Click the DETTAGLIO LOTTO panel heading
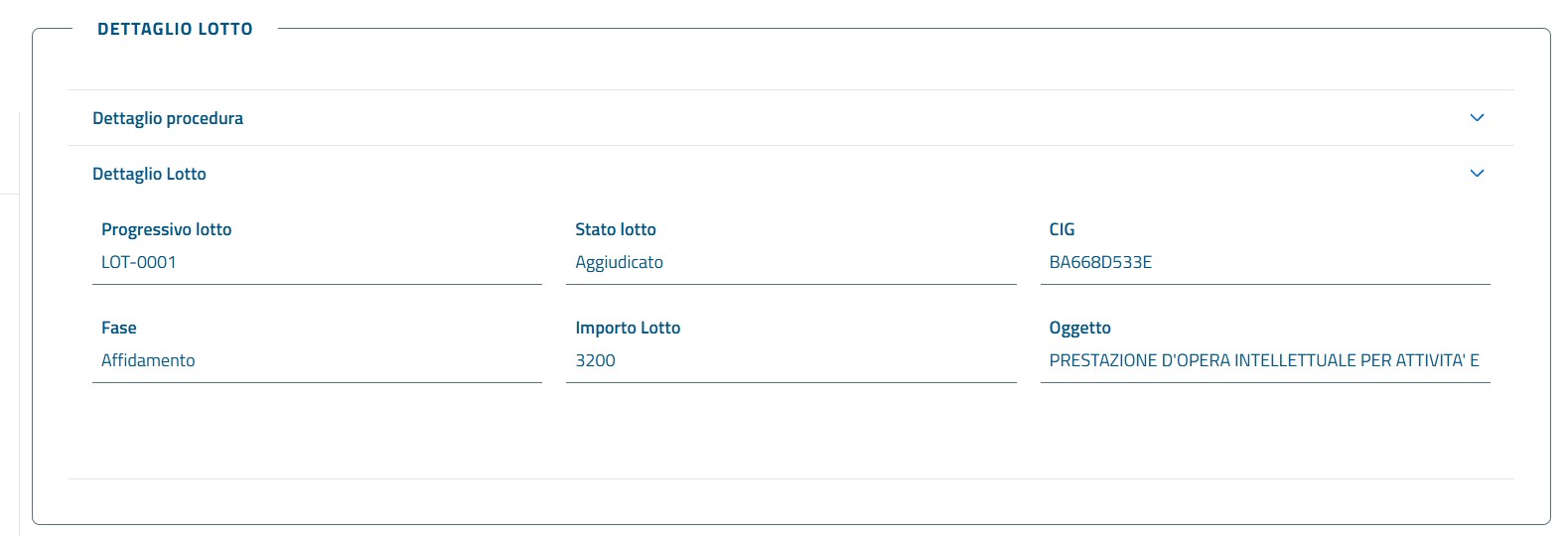Image resolution: width=1568 pixels, height=536 pixels. pos(175,29)
